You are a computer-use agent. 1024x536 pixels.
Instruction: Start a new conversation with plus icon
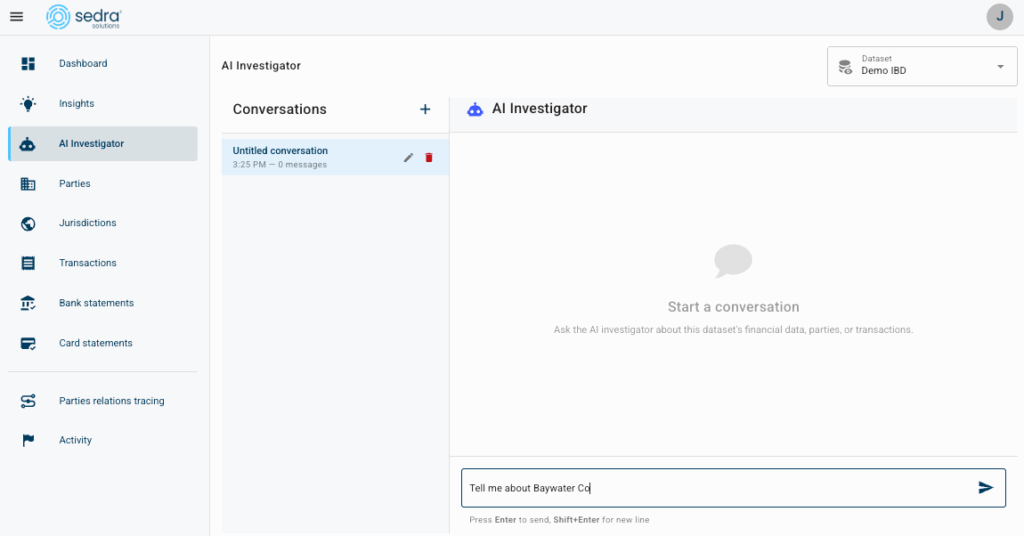(x=424, y=109)
